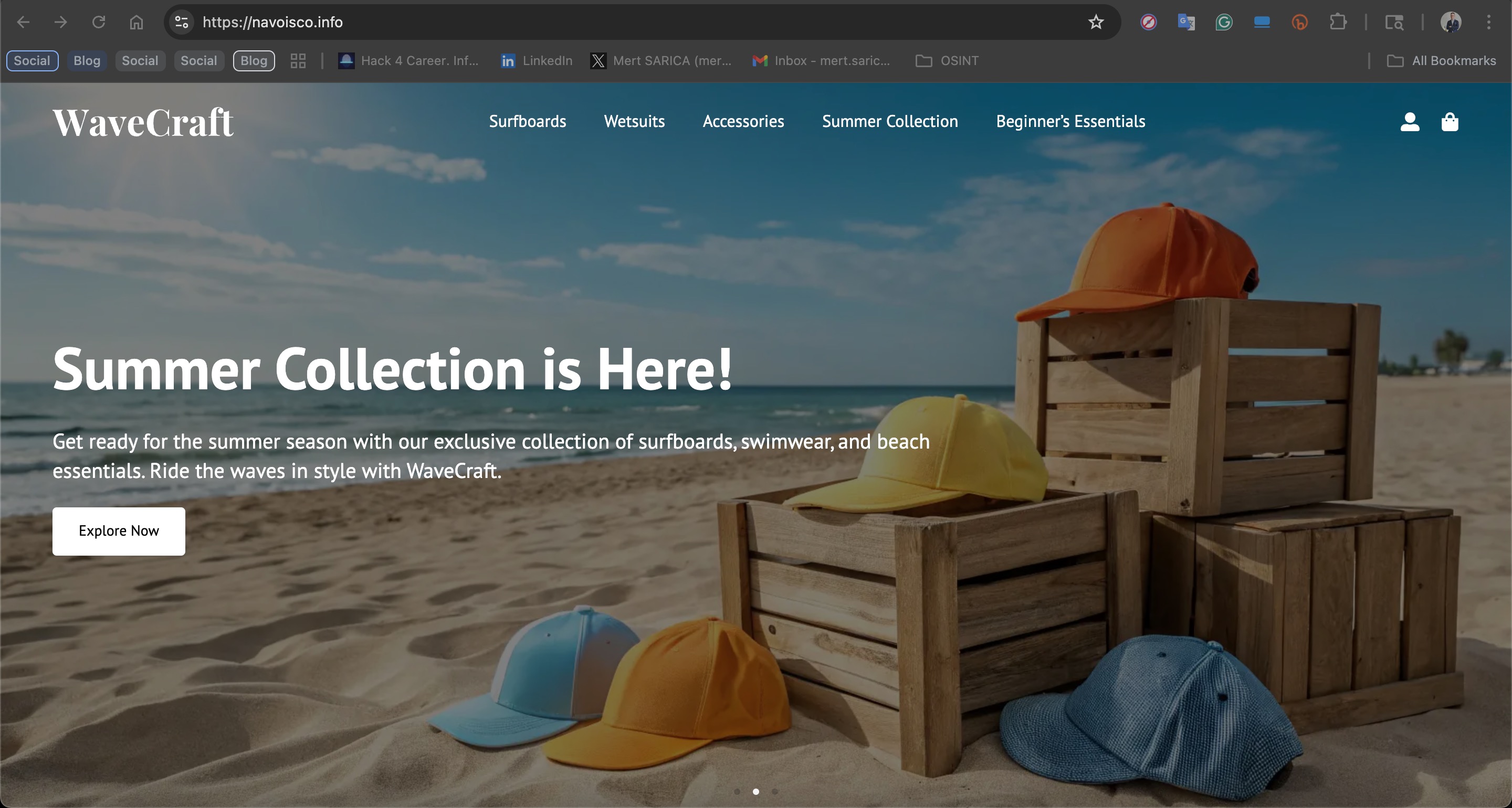Open the Grammarly extension

click(x=1224, y=22)
